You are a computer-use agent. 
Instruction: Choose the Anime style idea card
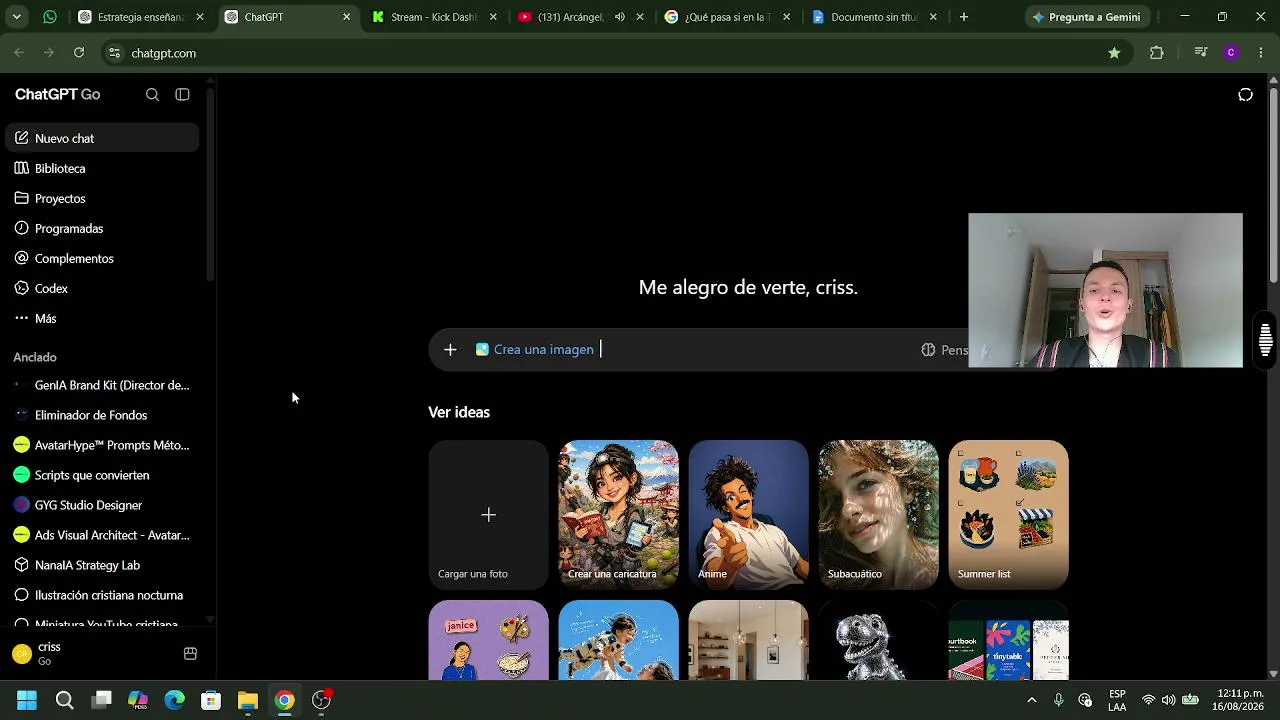[748, 515]
